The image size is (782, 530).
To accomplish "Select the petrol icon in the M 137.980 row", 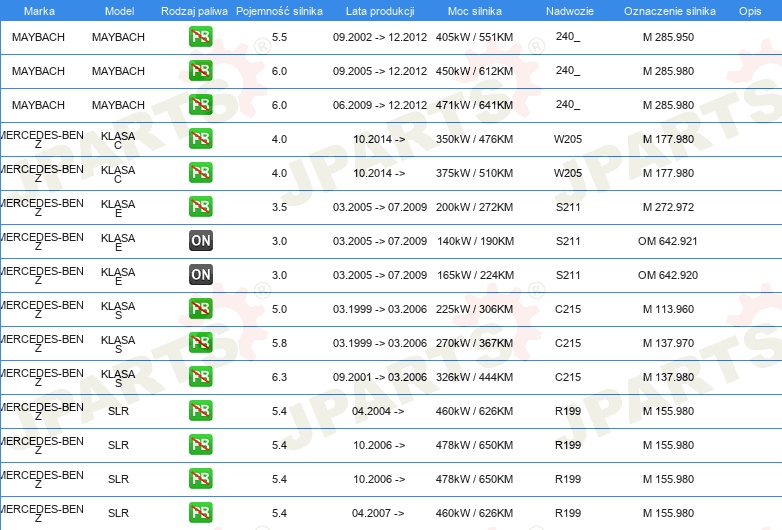I will tap(200, 376).
